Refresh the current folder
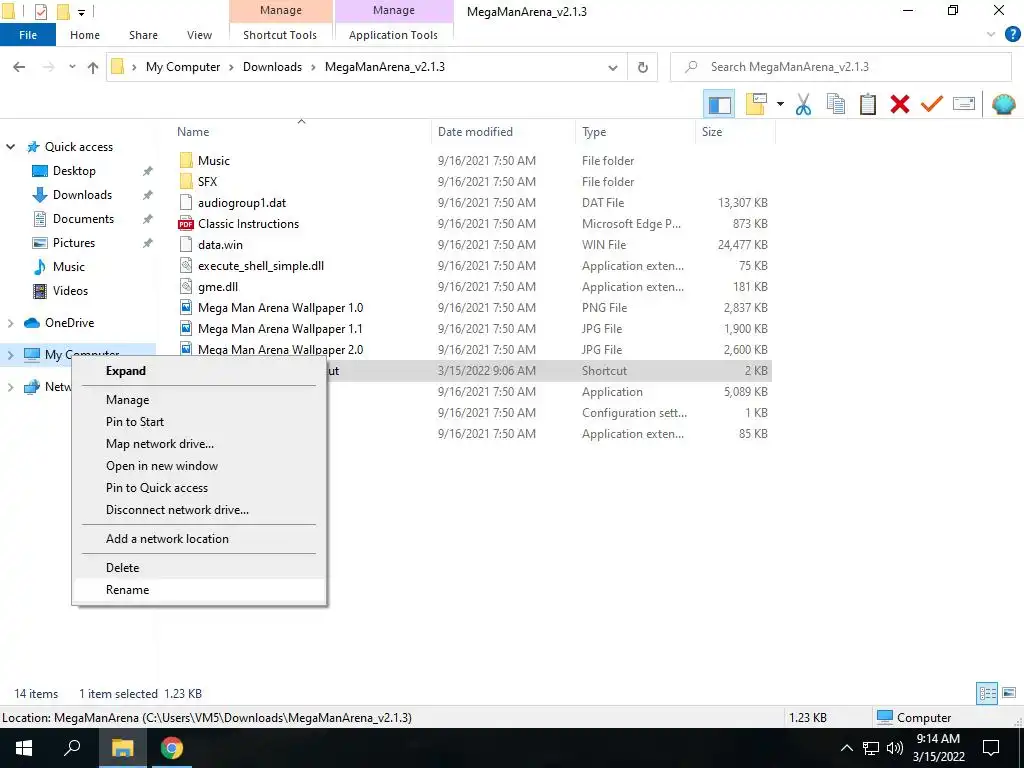Image resolution: width=1024 pixels, height=768 pixels. [x=643, y=67]
